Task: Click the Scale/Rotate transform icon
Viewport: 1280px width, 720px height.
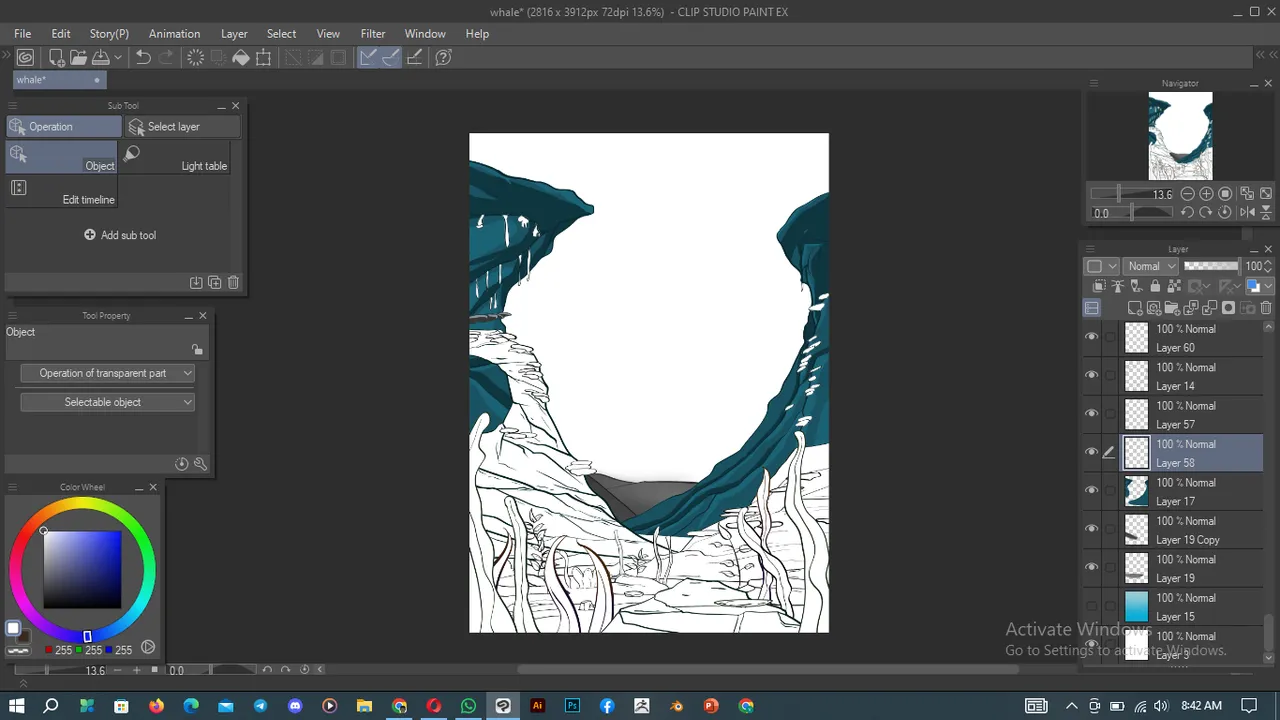Action: tap(263, 58)
